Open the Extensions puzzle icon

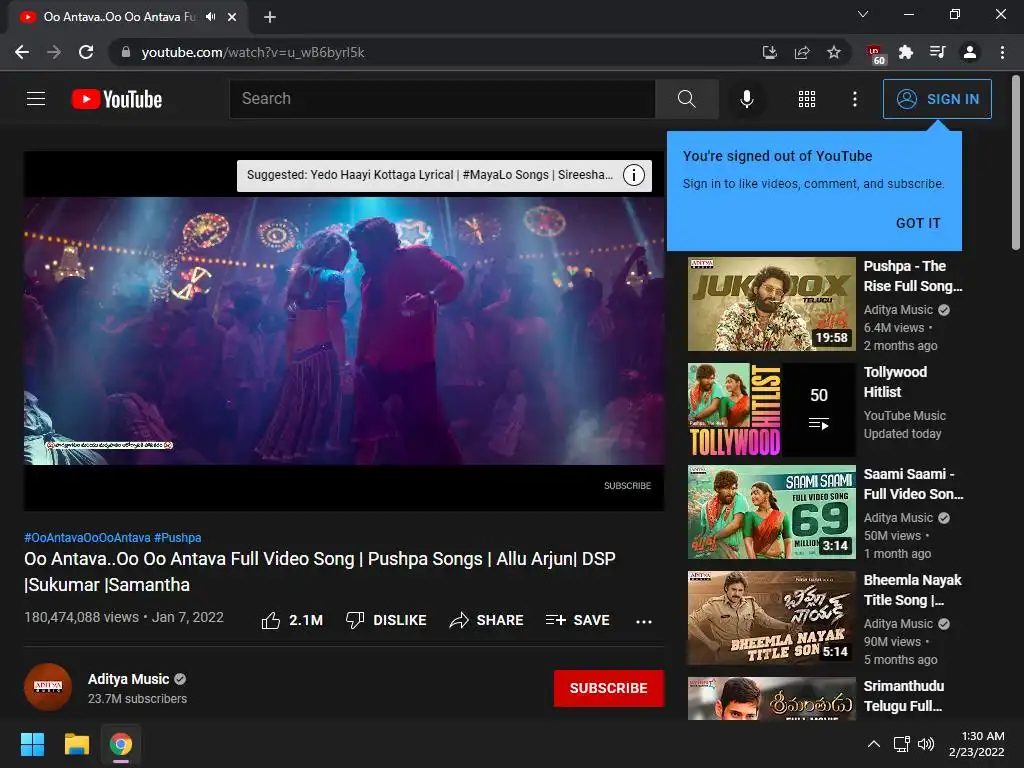click(906, 52)
